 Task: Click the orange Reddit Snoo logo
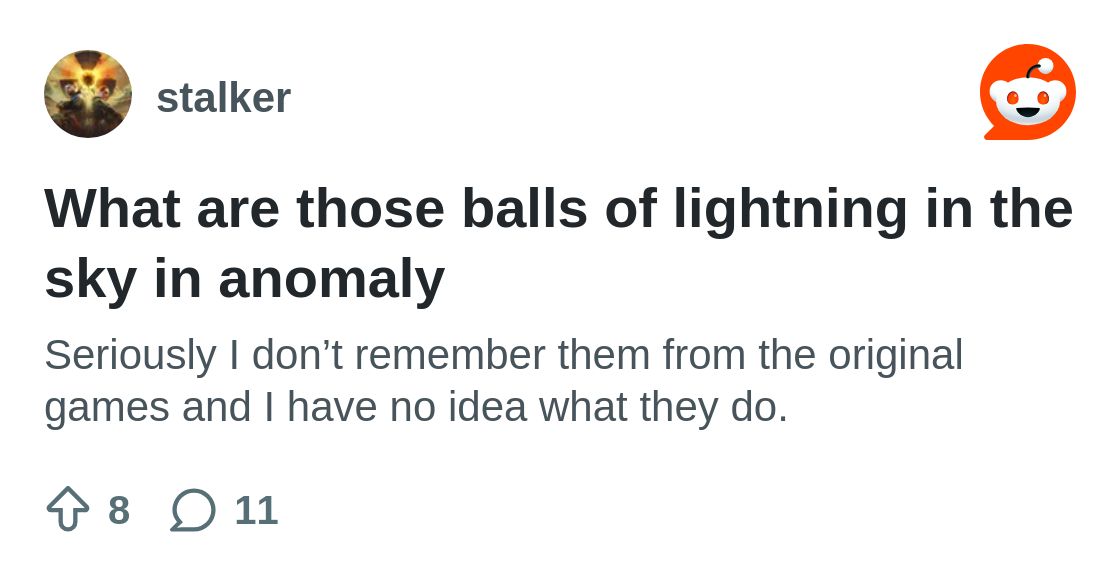[x=1027, y=92]
